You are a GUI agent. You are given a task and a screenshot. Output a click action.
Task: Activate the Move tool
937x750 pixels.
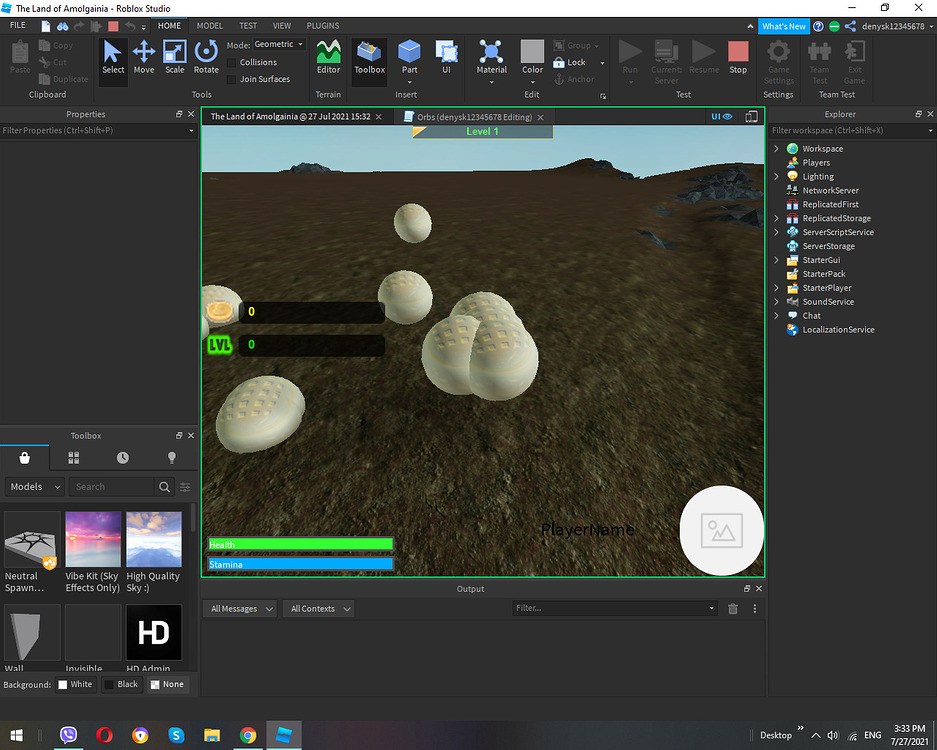tap(144, 58)
